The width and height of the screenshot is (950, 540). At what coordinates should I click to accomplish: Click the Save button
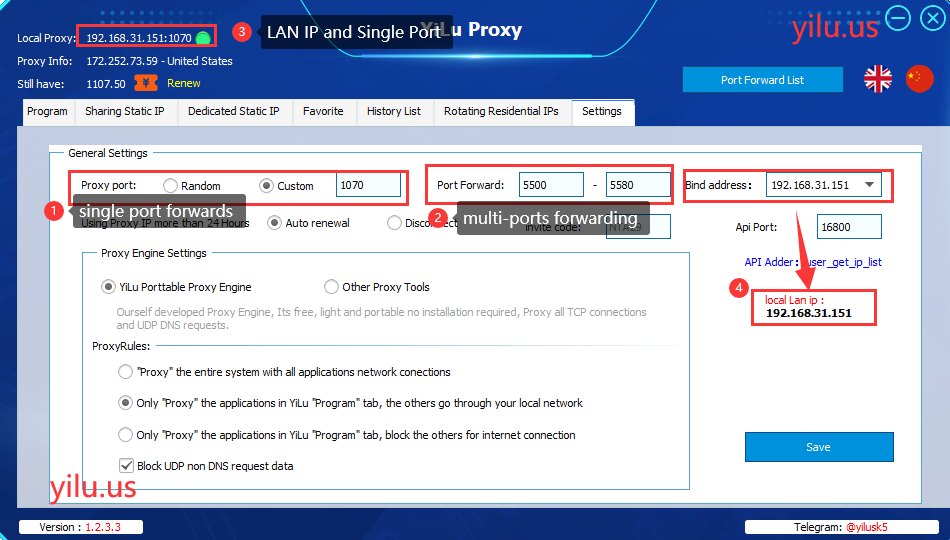[x=819, y=447]
